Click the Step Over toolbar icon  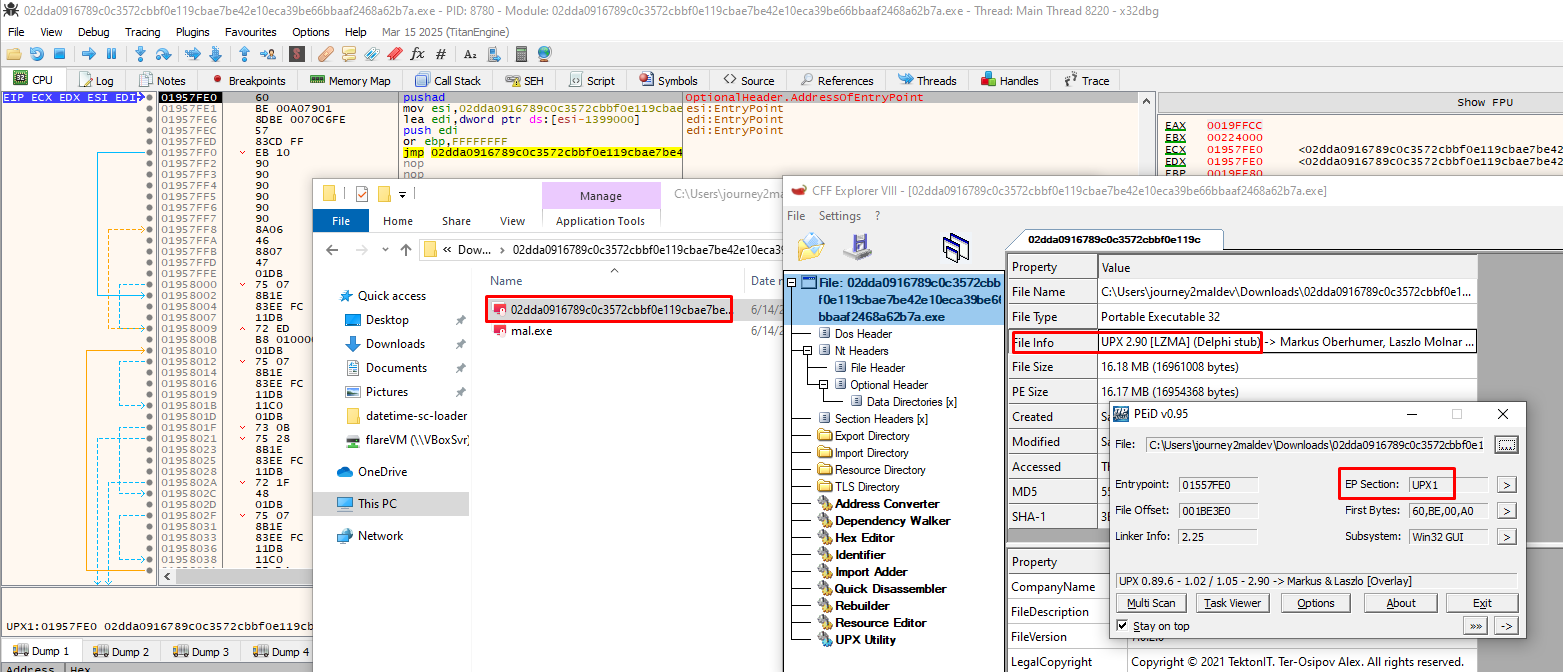[163, 54]
